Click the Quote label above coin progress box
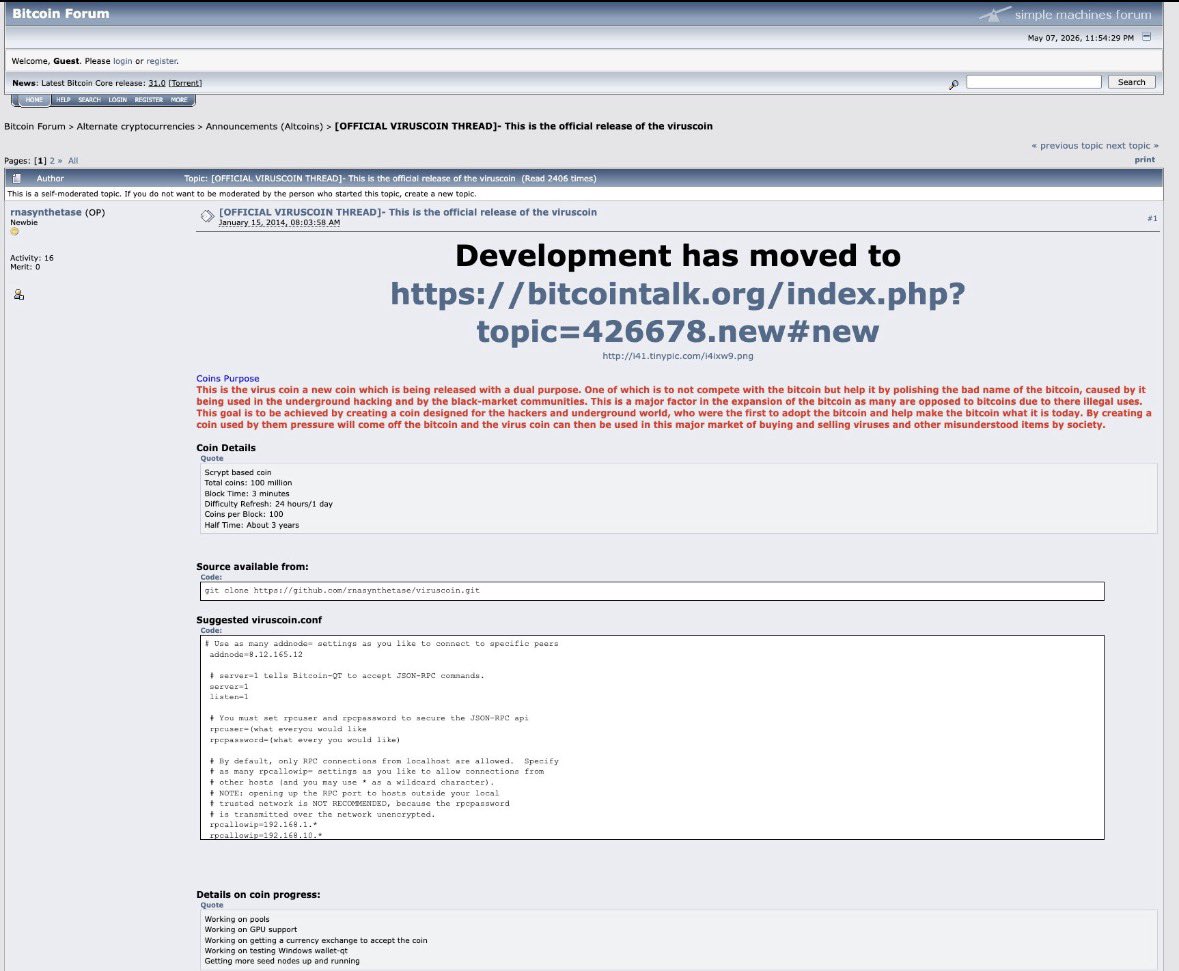This screenshot has height=971, width=1179. point(211,905)
